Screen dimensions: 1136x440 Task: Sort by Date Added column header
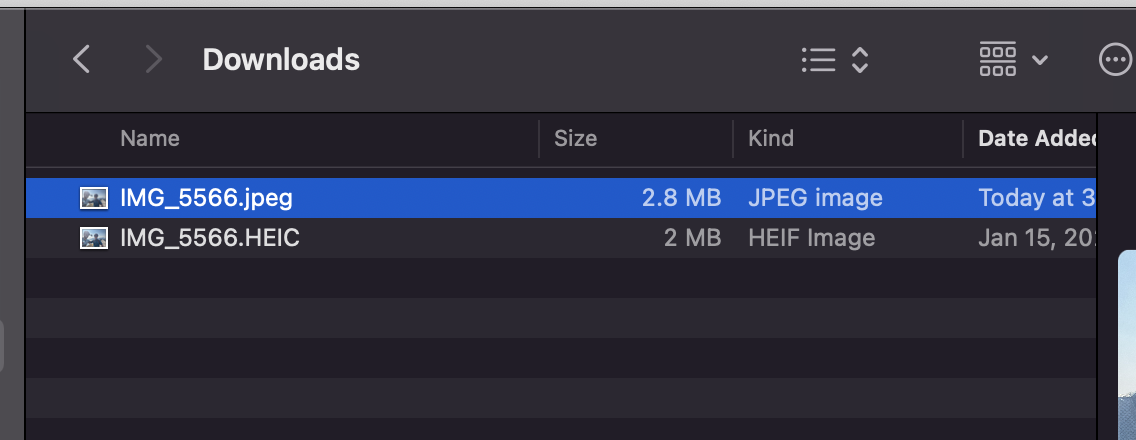pos(1037,138)
